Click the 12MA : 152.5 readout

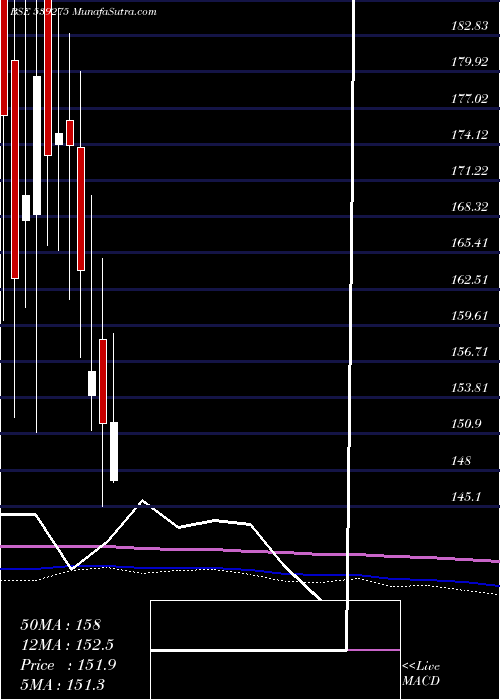click(x=67, y=645)
